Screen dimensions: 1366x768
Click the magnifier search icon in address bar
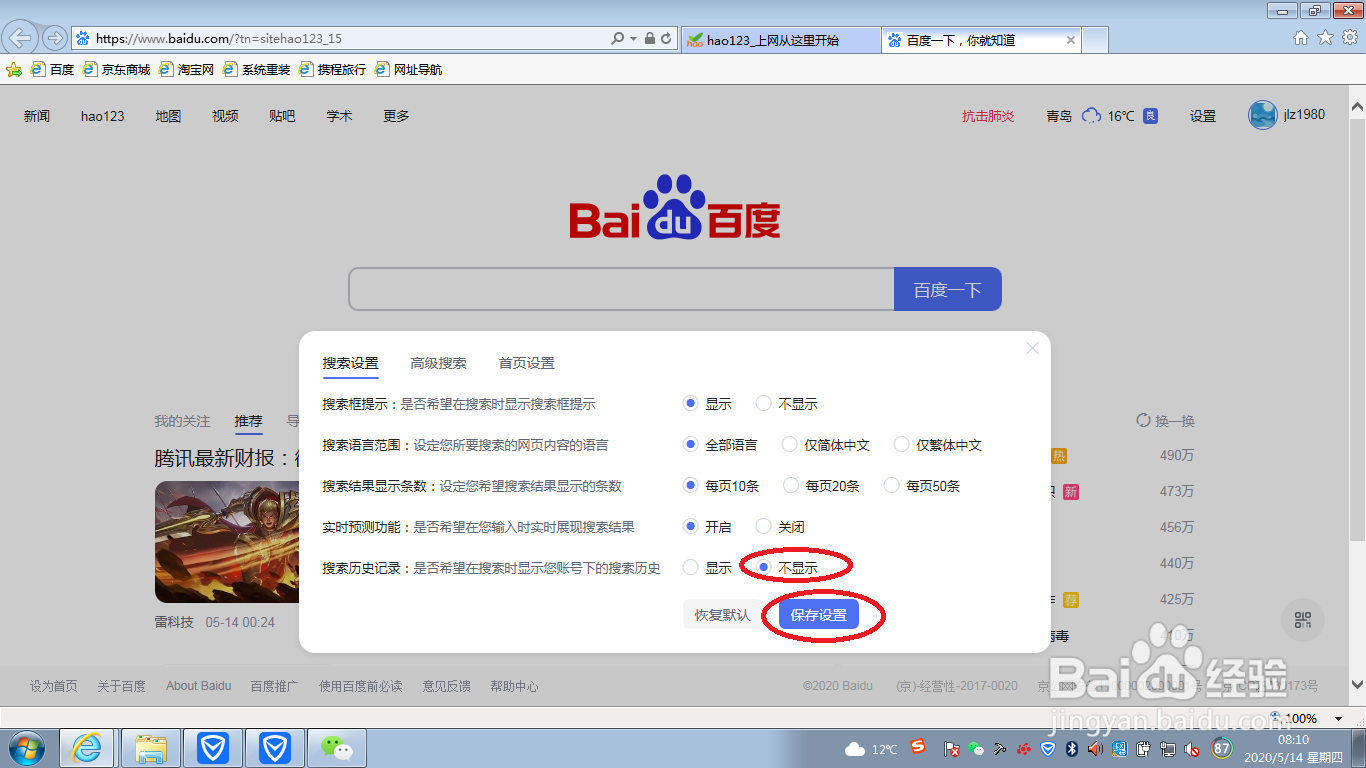618,39
